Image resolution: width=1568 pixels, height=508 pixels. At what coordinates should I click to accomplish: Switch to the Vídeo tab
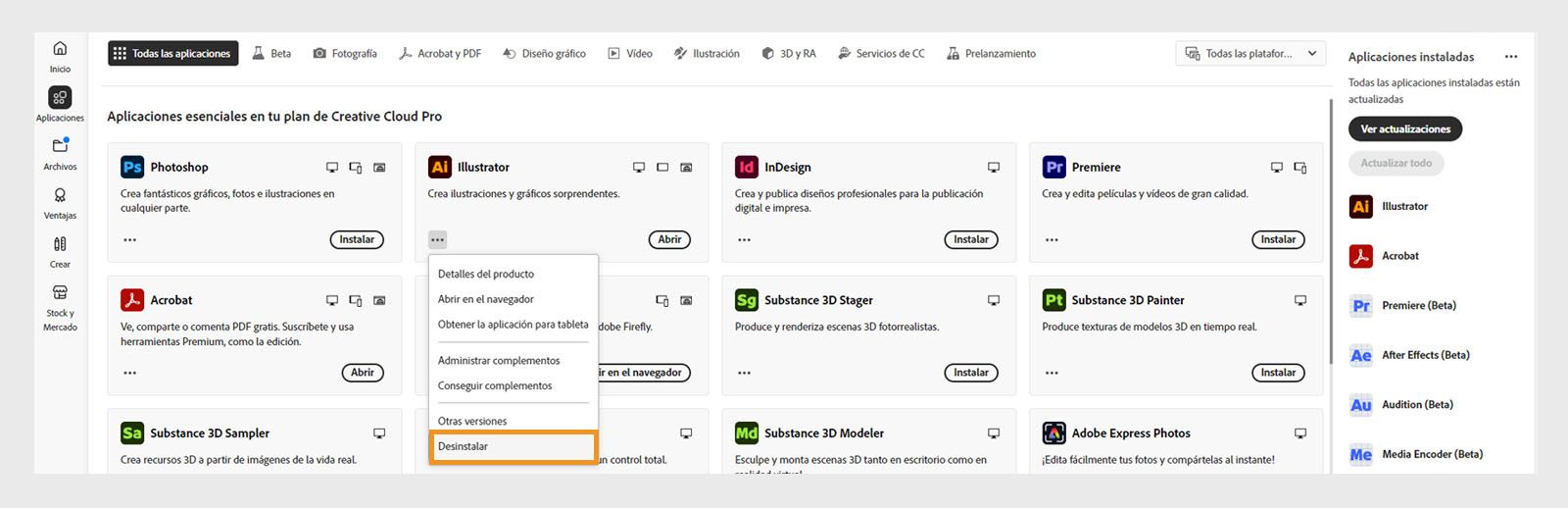click(630, 54)
